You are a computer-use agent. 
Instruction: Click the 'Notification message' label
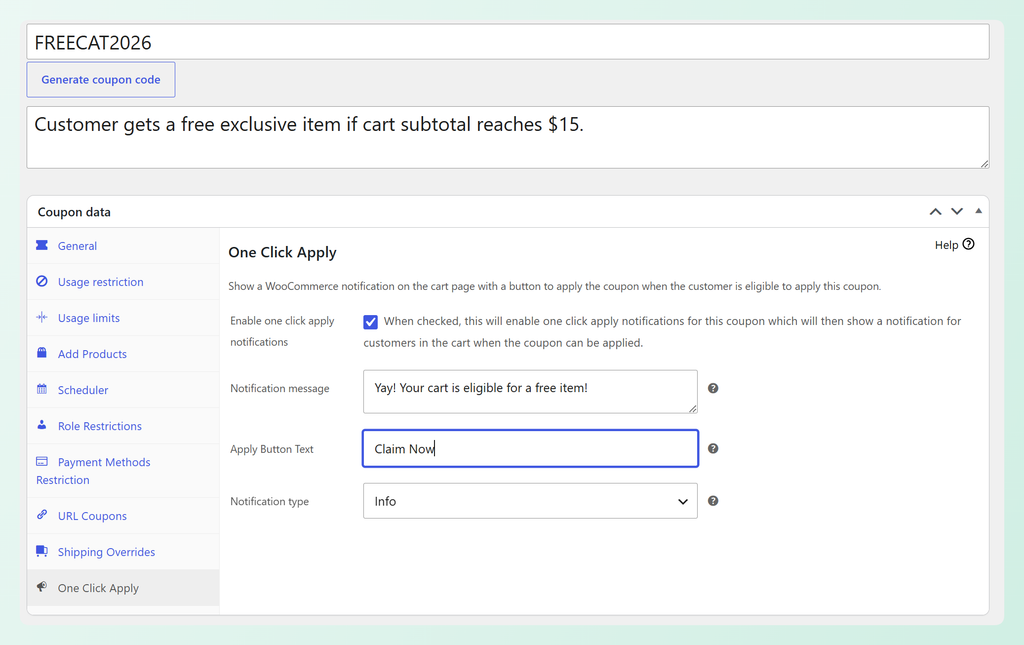click(x=280, y=388)
